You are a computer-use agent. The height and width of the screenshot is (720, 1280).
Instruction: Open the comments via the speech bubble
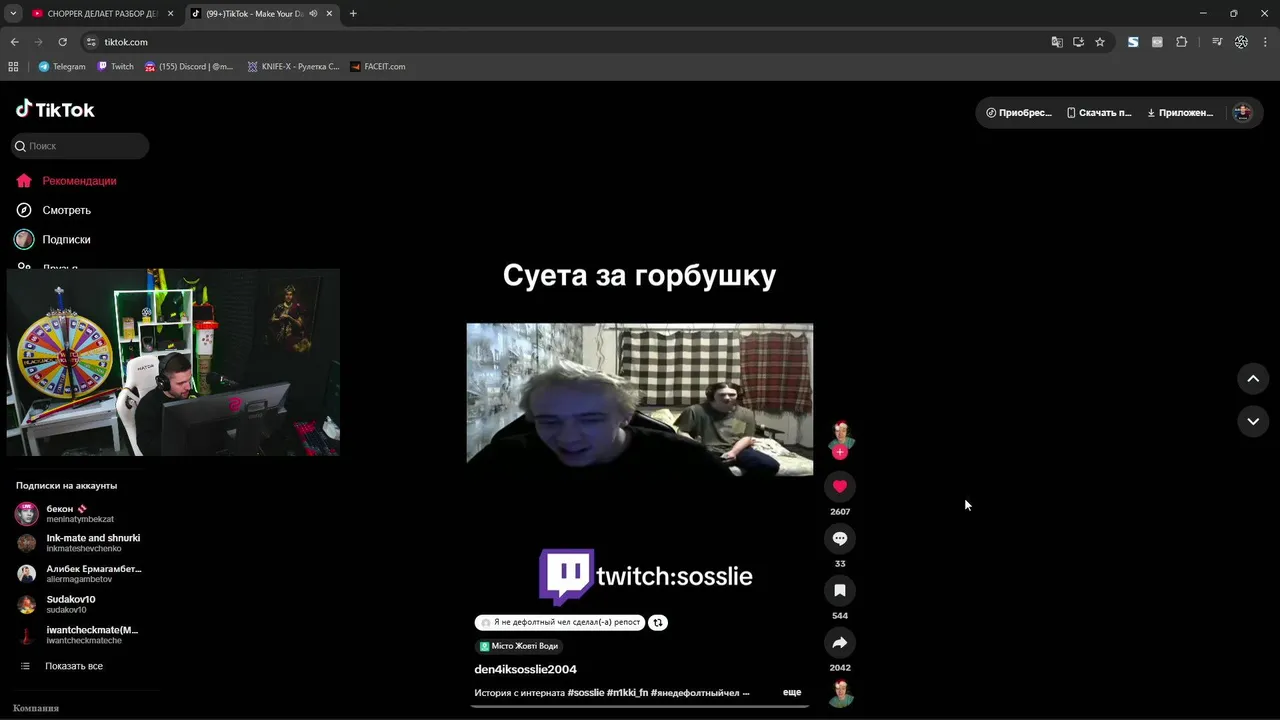pos(840,538)
